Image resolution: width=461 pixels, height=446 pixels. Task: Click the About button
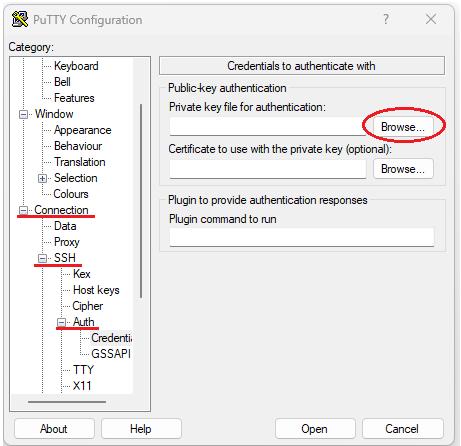[x=54, y=429]
